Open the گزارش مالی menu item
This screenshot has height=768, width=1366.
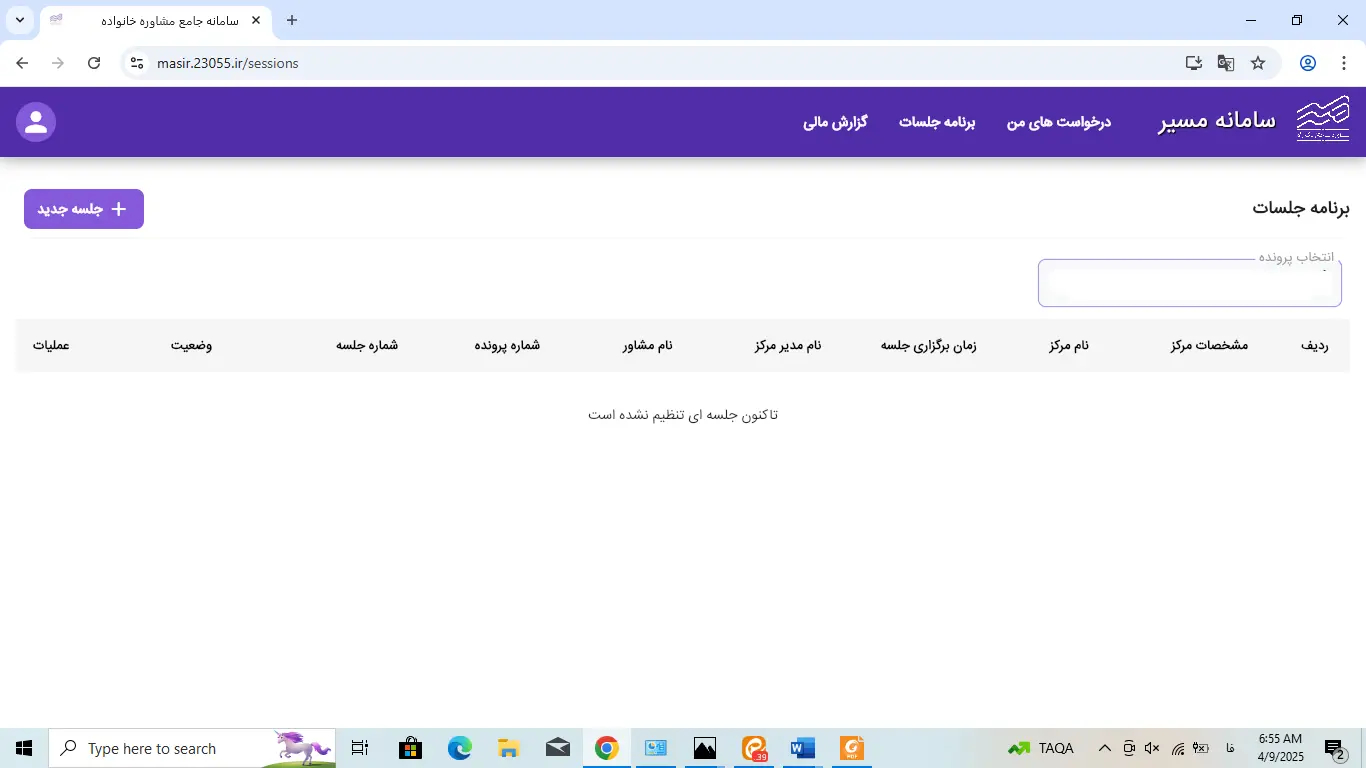(835, 122)
